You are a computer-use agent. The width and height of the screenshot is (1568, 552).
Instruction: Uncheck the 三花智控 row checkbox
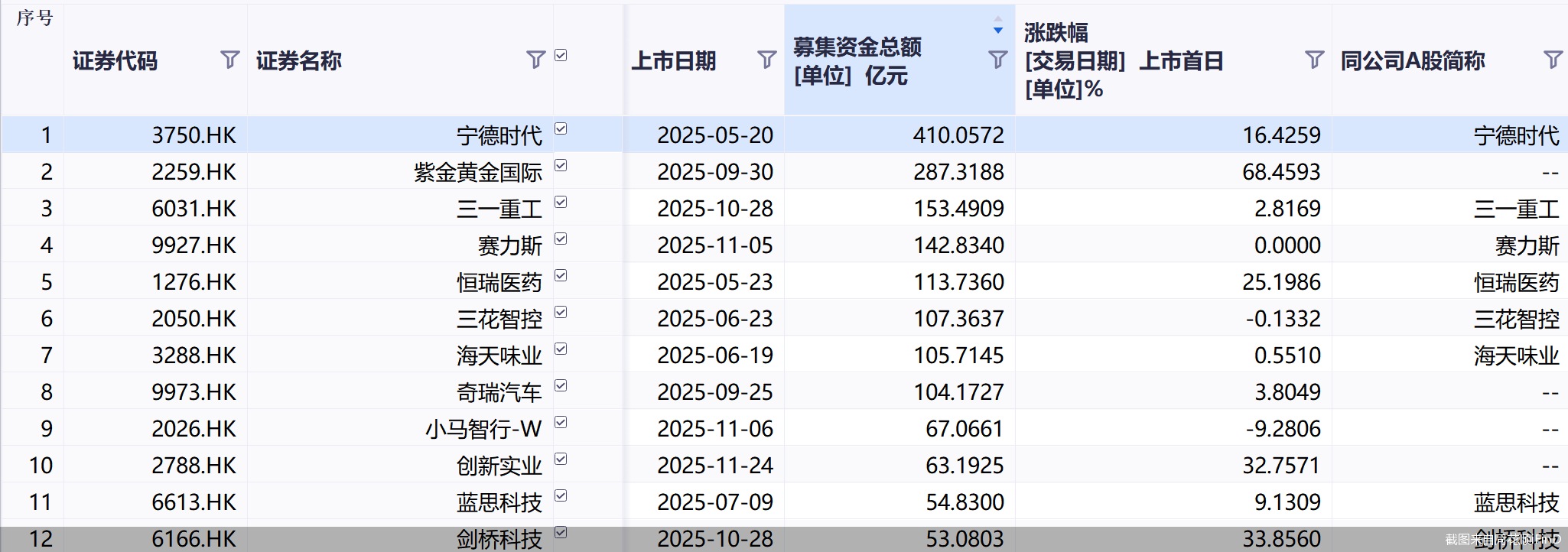coord(561,312)
